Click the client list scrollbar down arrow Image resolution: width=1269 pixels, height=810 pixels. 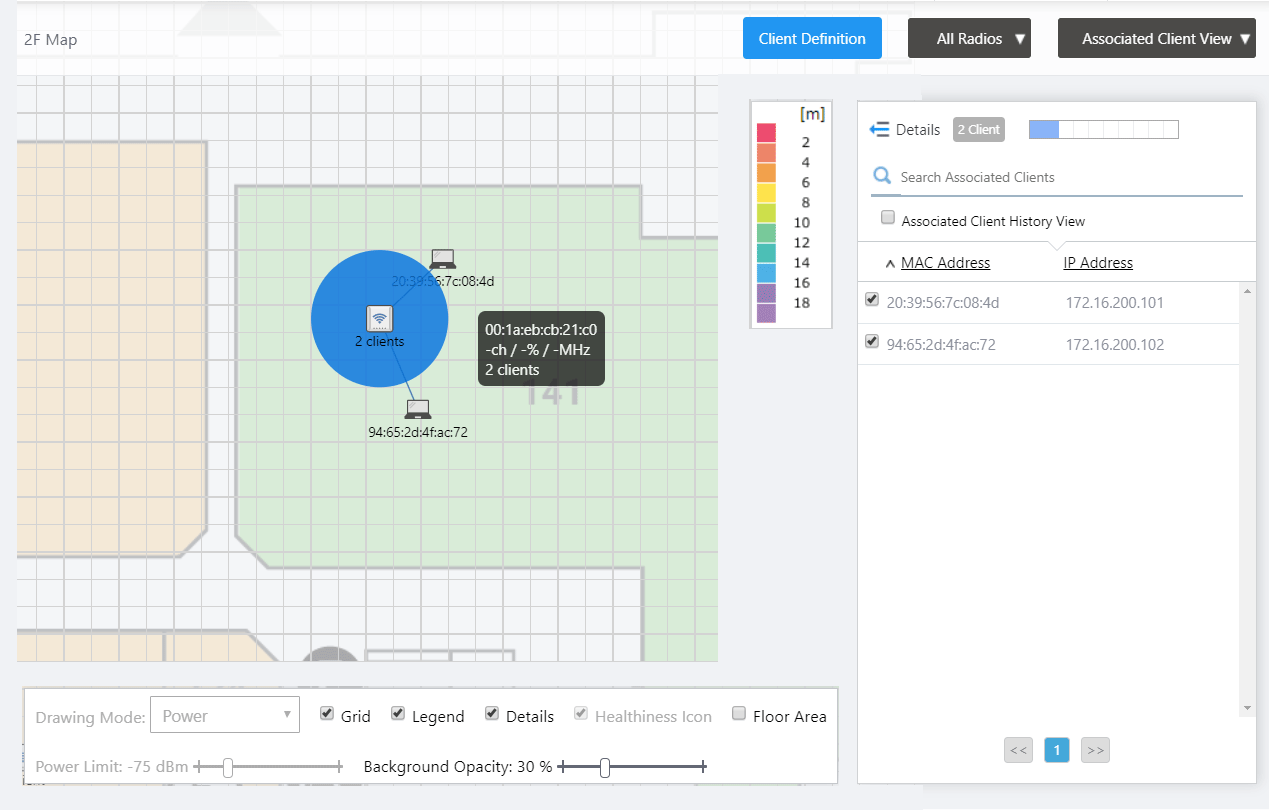(1247, 707)
